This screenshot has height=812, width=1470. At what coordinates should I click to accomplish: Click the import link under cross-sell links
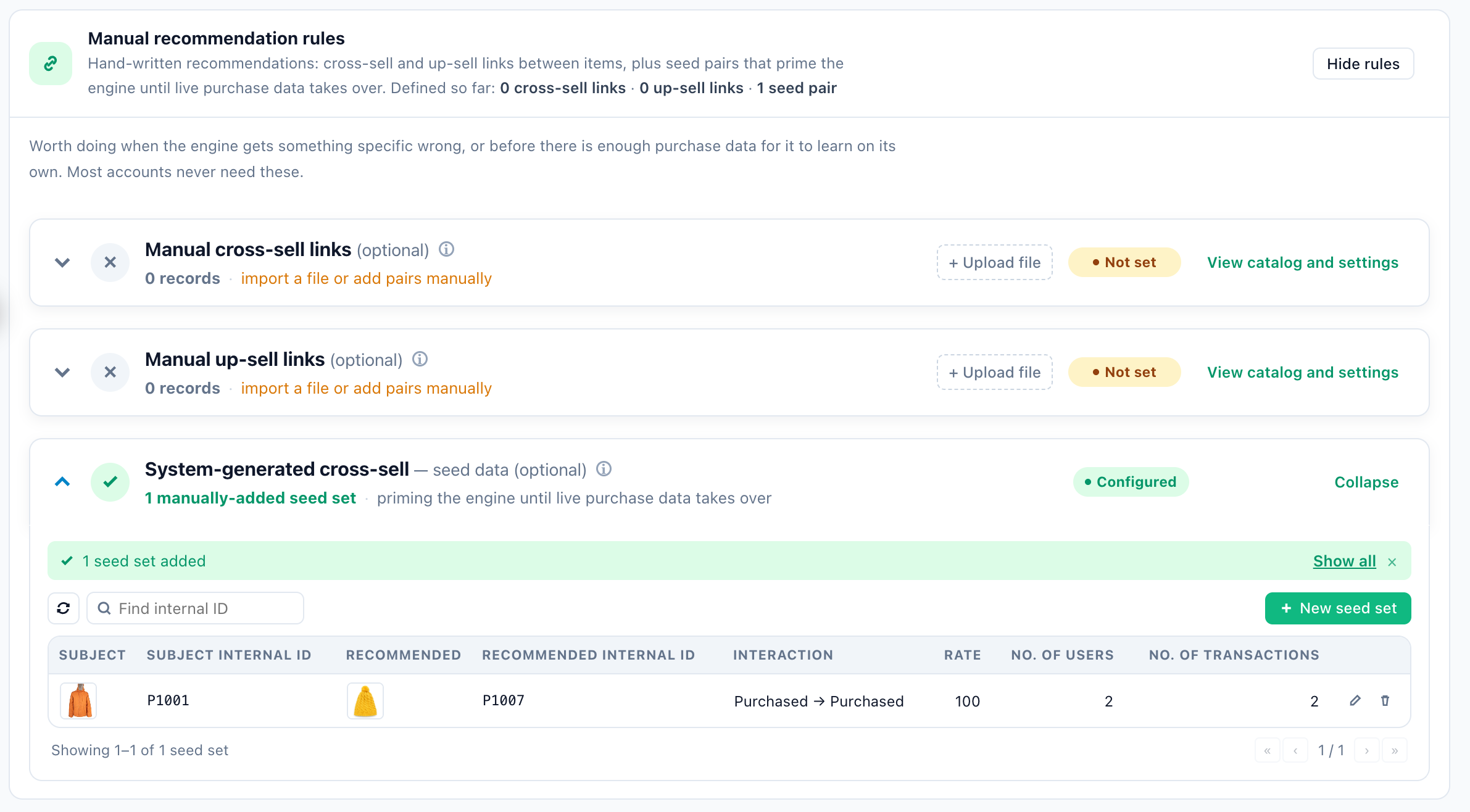tap(366, 278)
